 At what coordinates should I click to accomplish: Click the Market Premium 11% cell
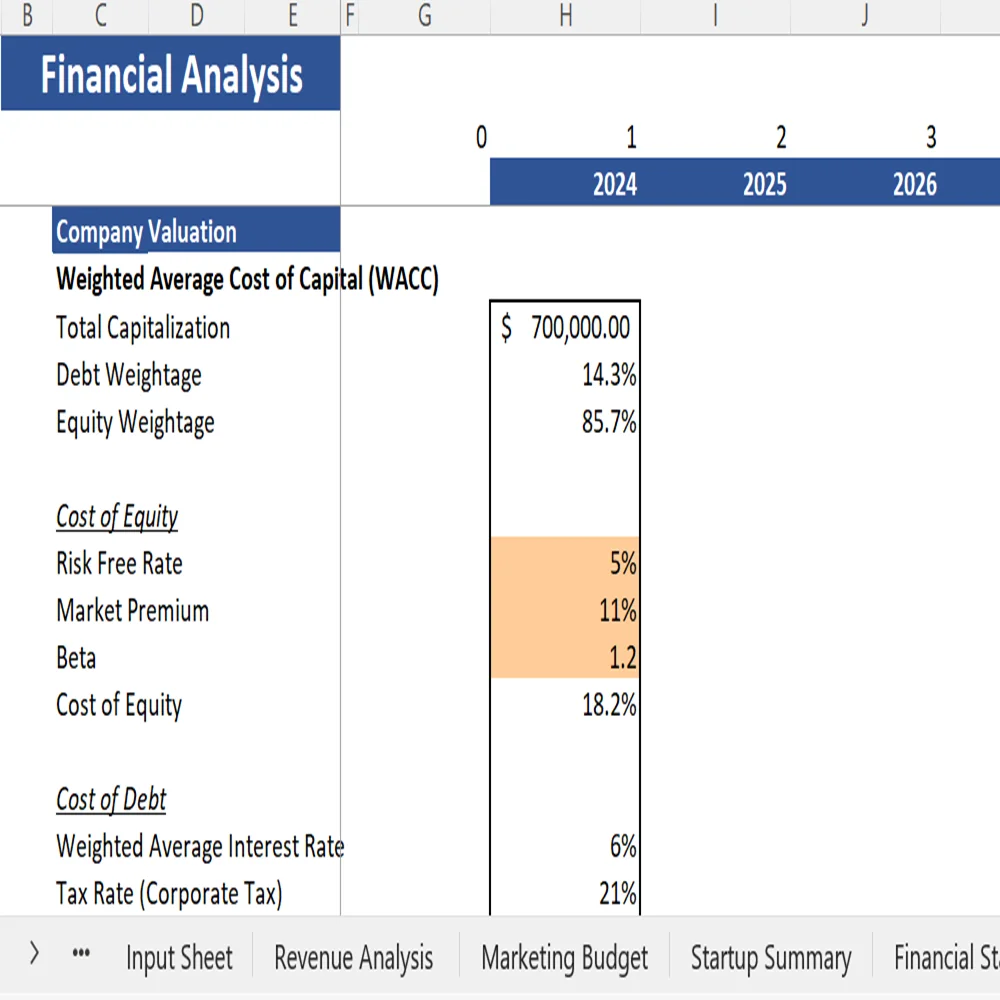pyautogui.click(x=565, y=610)
